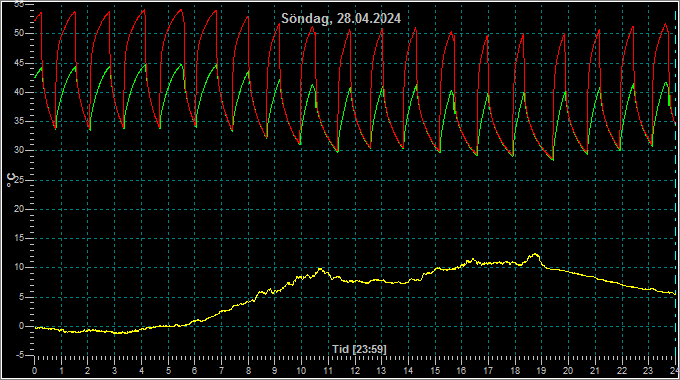
Task: Click the 0 degree axis label
Action: click(x=21, y=326)
